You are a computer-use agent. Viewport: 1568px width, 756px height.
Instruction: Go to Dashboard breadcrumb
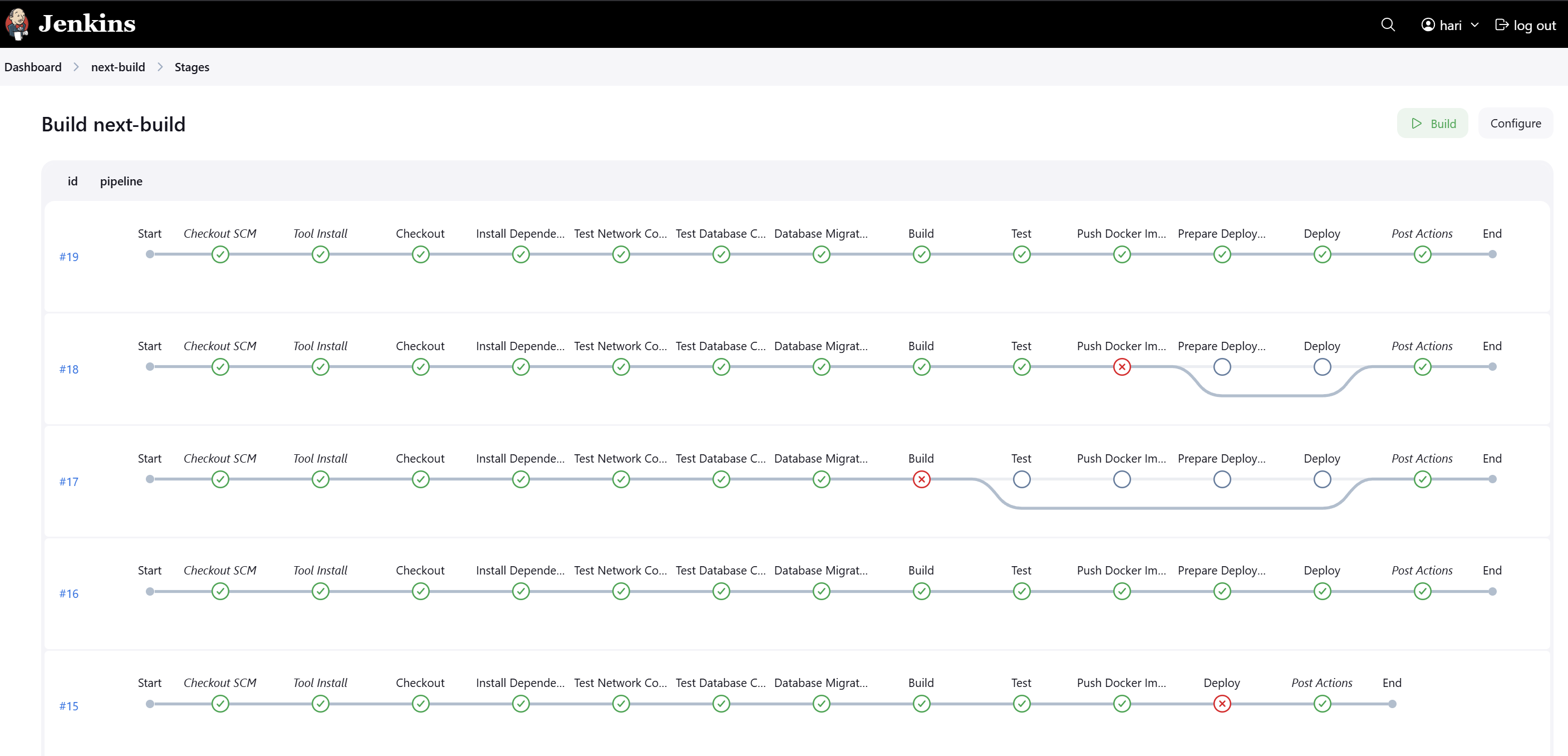point(33,67)
